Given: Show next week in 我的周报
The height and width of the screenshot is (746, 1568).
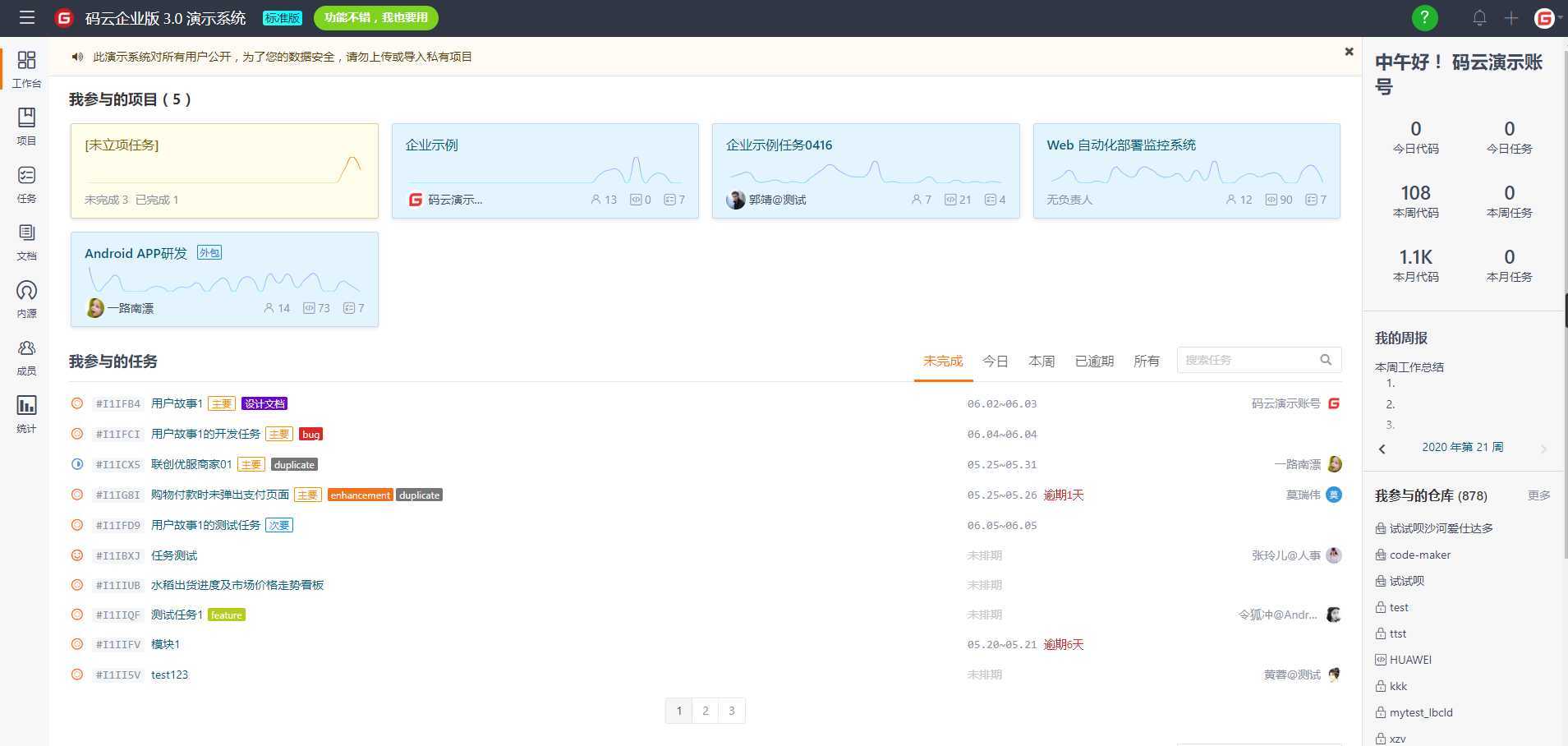Looking at the screenshot, I should (x=1543, y=449).
